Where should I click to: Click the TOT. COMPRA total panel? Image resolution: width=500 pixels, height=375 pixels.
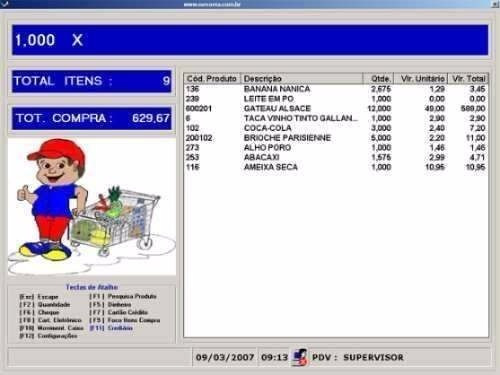[x=92, y=118]
